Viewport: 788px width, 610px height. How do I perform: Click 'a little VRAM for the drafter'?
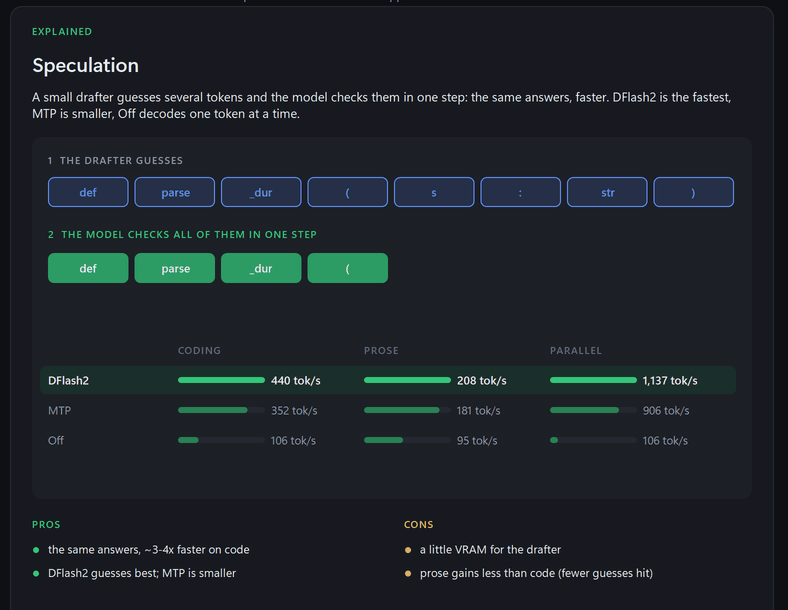point(490,550)
